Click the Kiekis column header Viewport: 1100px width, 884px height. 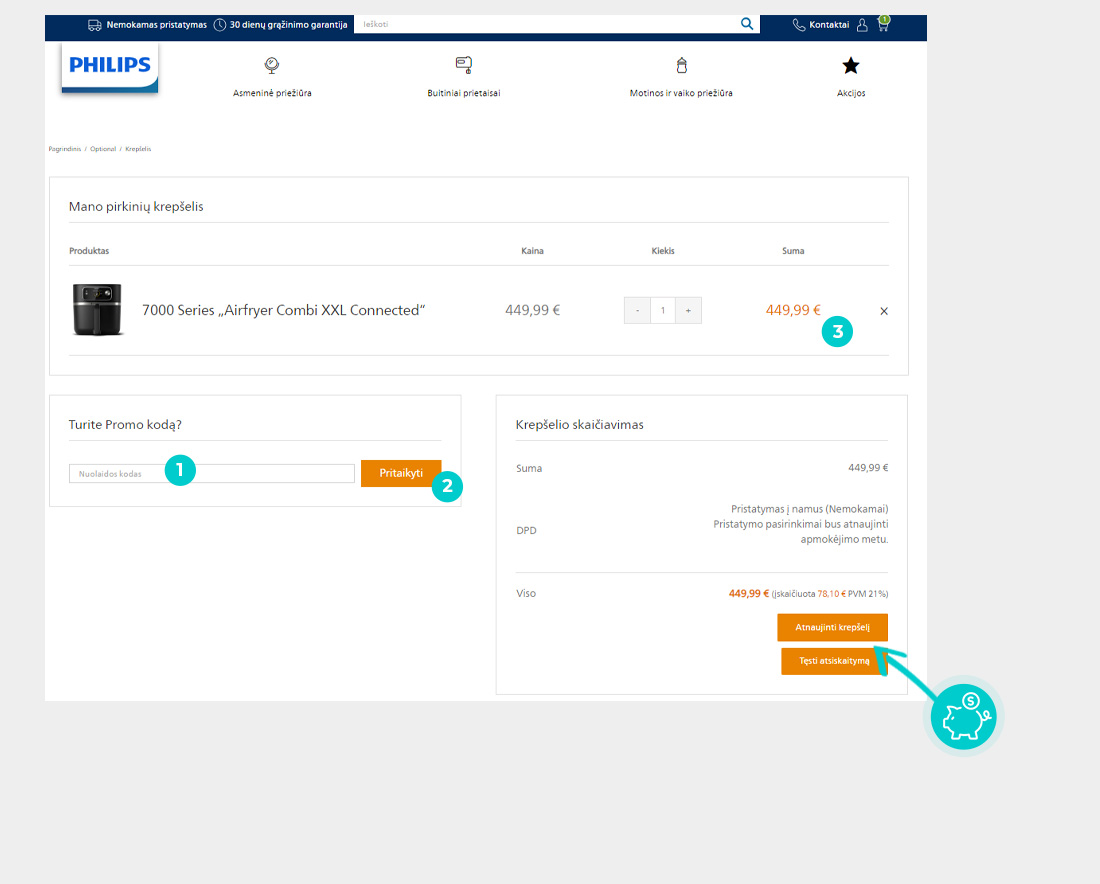pyautogui.click(x=663, y=250)
